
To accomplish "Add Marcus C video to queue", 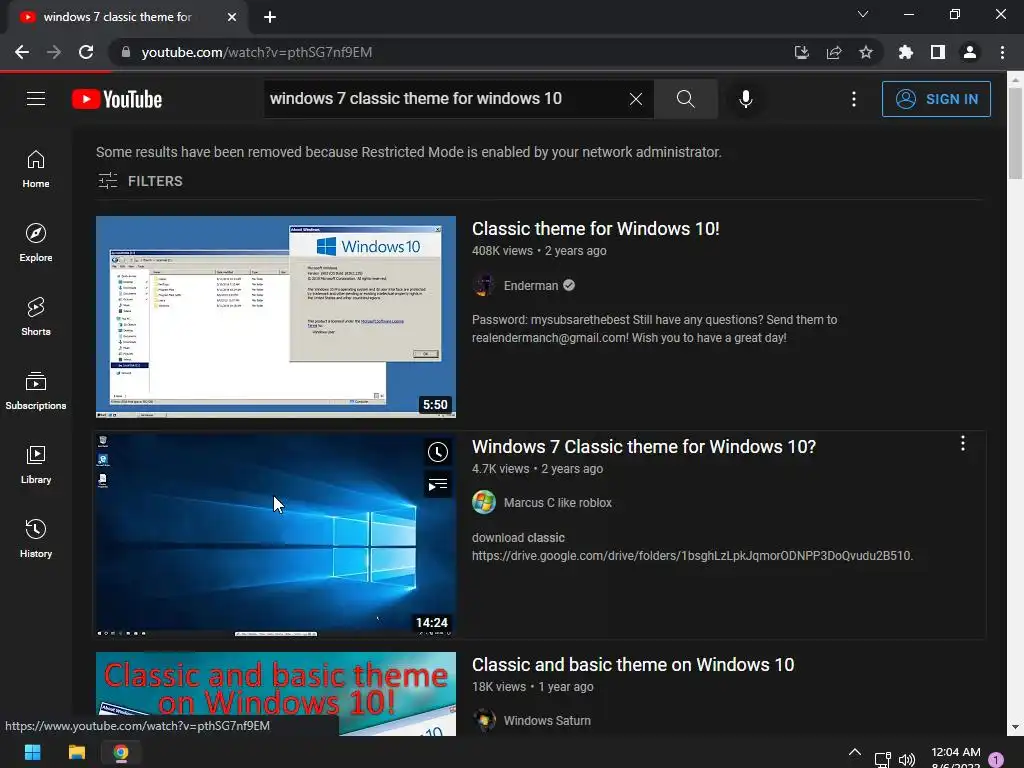I will (x=438, y=485).
